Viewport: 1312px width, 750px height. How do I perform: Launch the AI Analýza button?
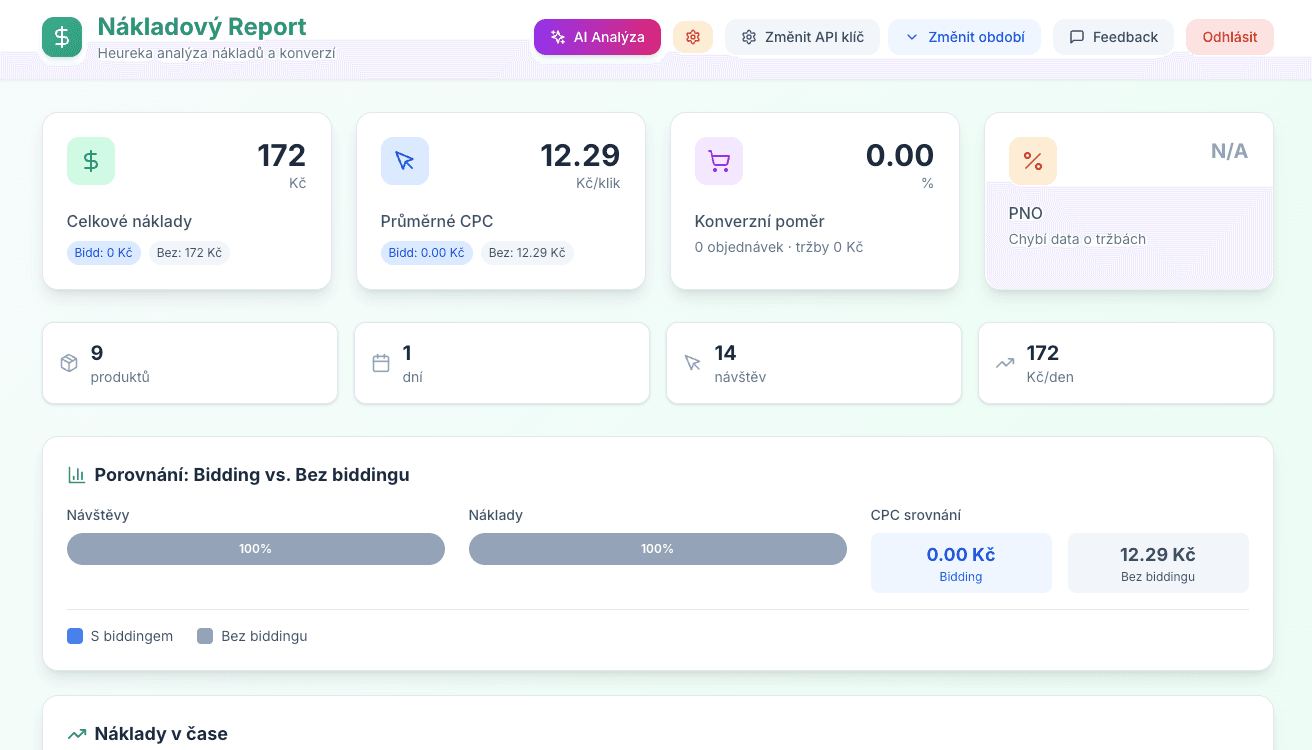pos(597,37)
